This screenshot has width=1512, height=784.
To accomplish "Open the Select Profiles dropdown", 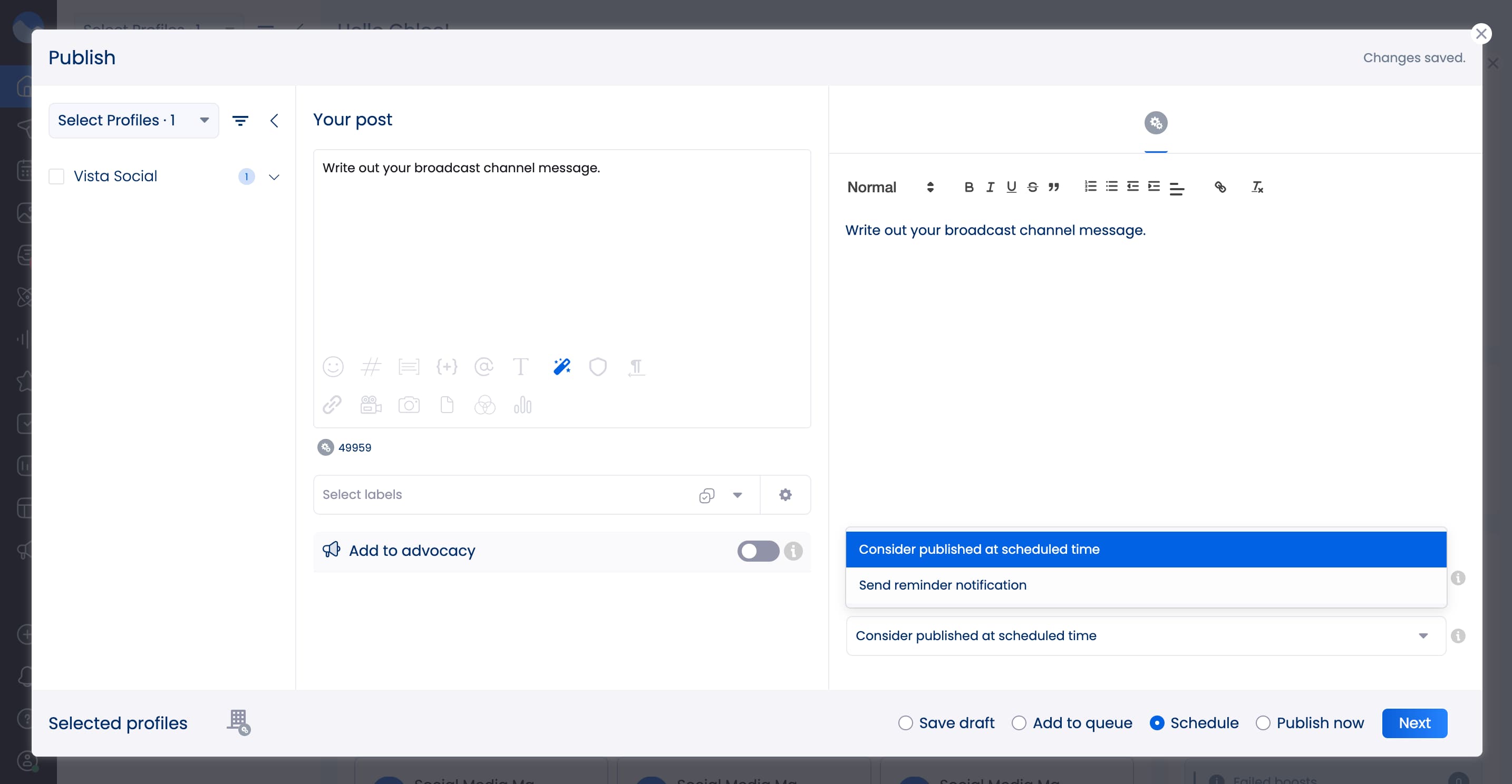I will tap(134, 120).
